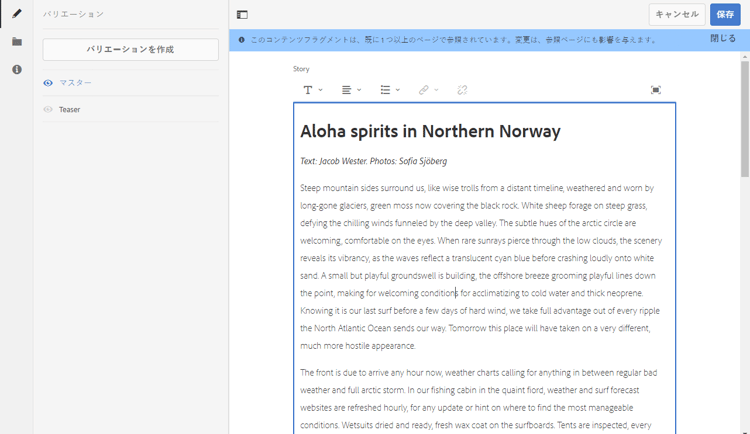Switch editor to fullscreen mode icon

[656, 90]
